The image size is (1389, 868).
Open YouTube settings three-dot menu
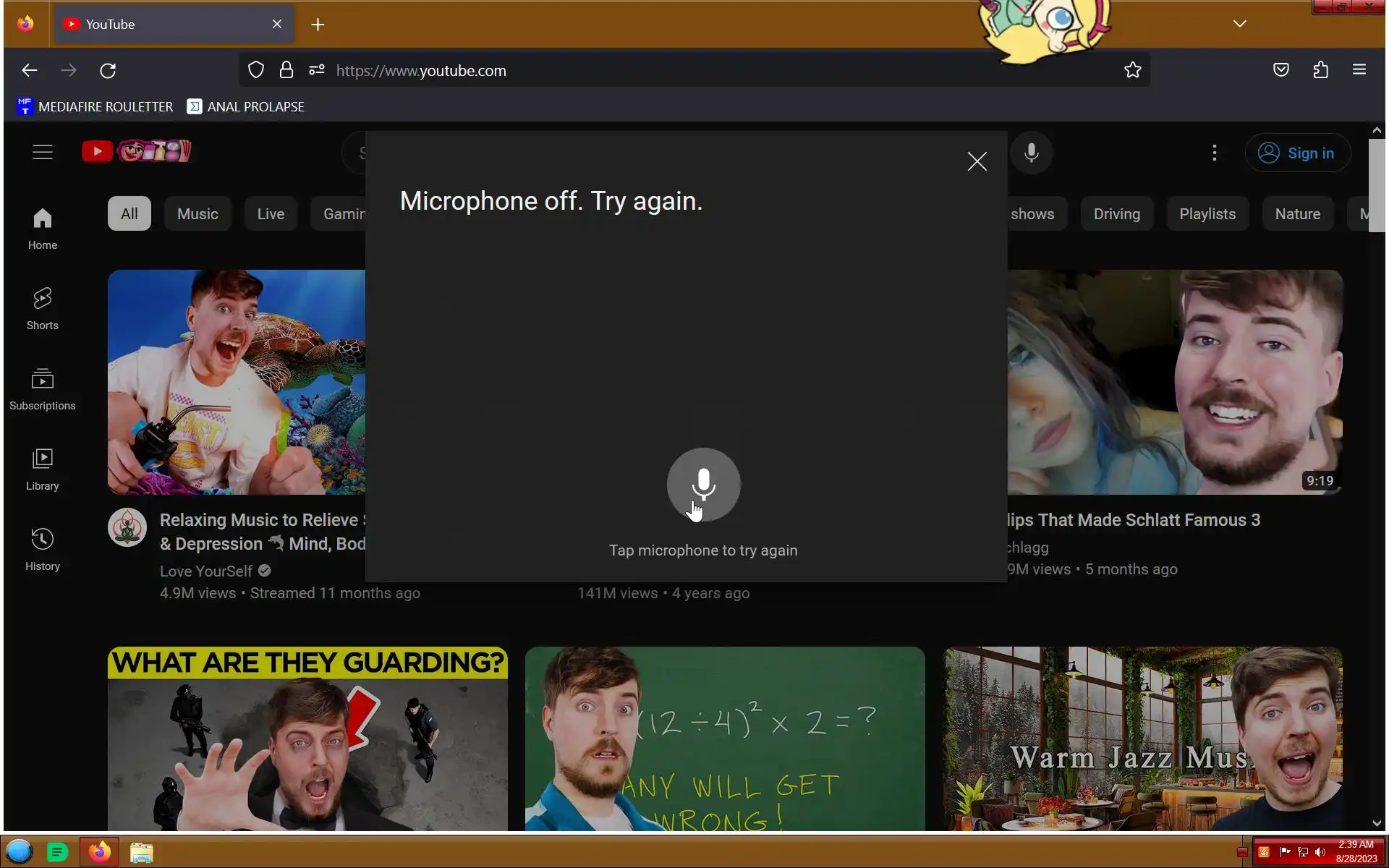[1214, 153]
